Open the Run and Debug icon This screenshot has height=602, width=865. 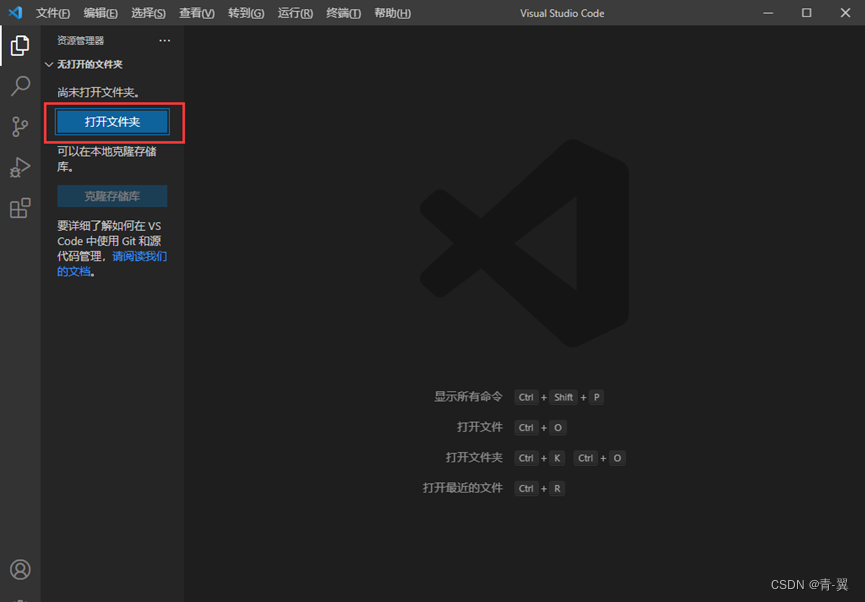click(20, 167)
